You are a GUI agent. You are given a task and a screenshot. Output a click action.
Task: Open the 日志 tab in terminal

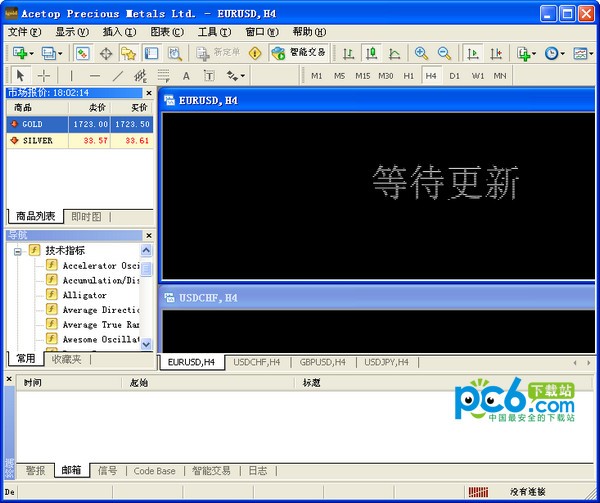coord(258,470)
